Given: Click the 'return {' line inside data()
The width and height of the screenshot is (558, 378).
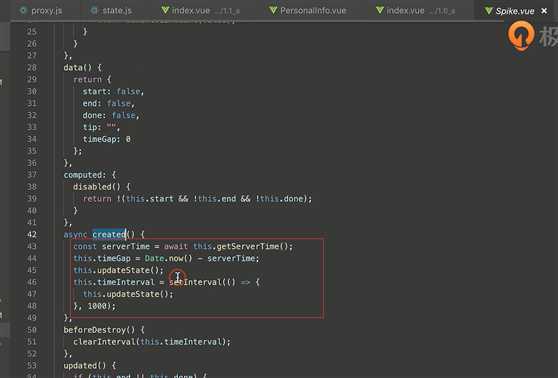Looking at the screenshot, I should click(x=92, y=79).
